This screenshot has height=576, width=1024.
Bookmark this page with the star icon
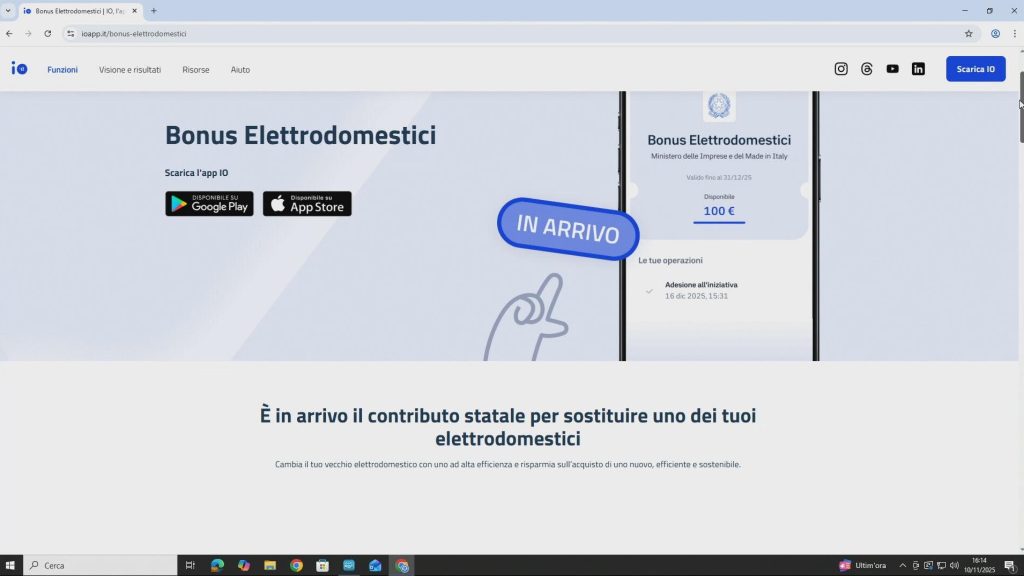coord(968,33)
